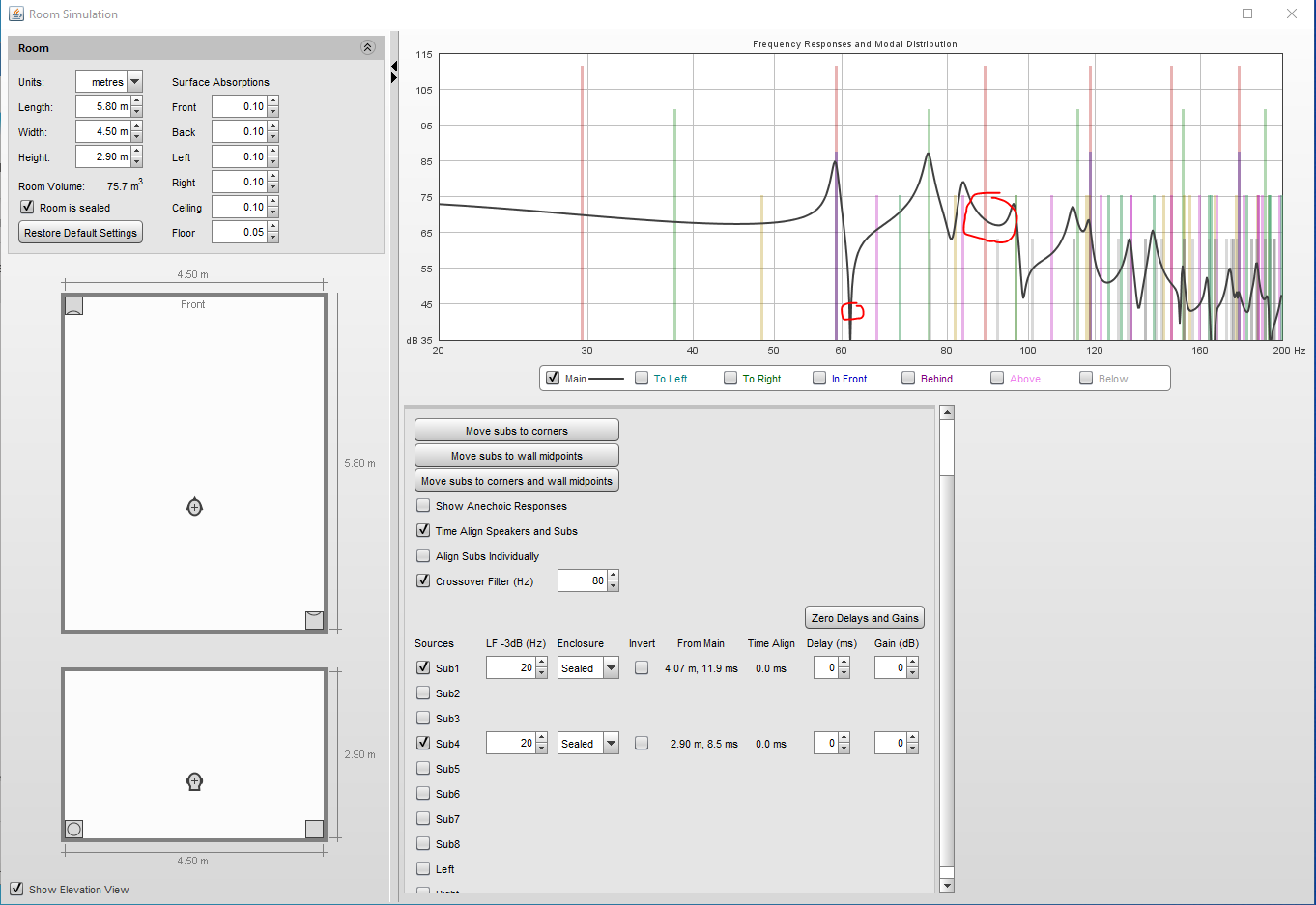The image size is (1316, 905).
Task: Enable Below response checkbox
Action: pyautogui.click(x=1086, y=378)
